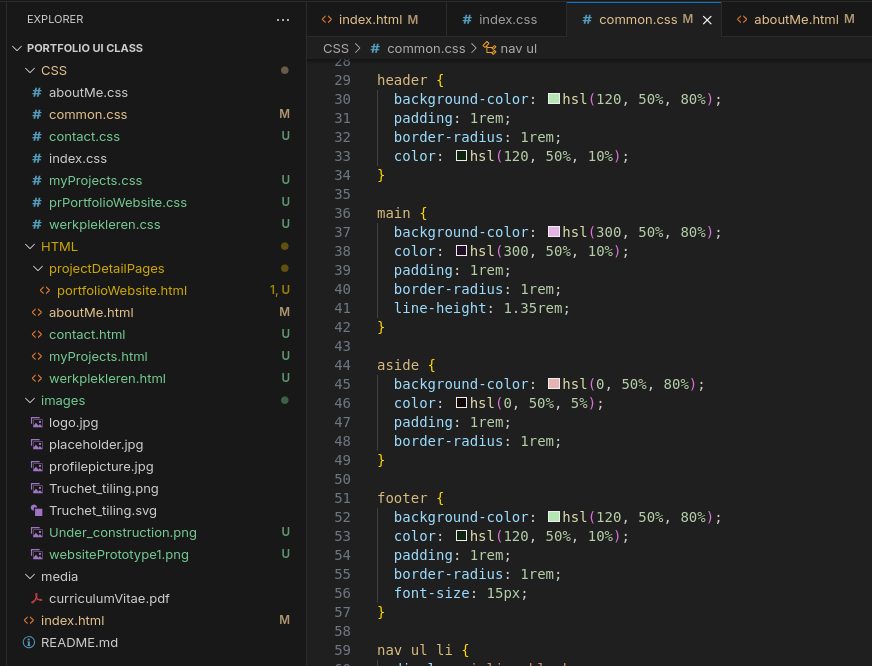Click the SVG file icon for Truchet_tiling.svg

[x=37, y=510]
